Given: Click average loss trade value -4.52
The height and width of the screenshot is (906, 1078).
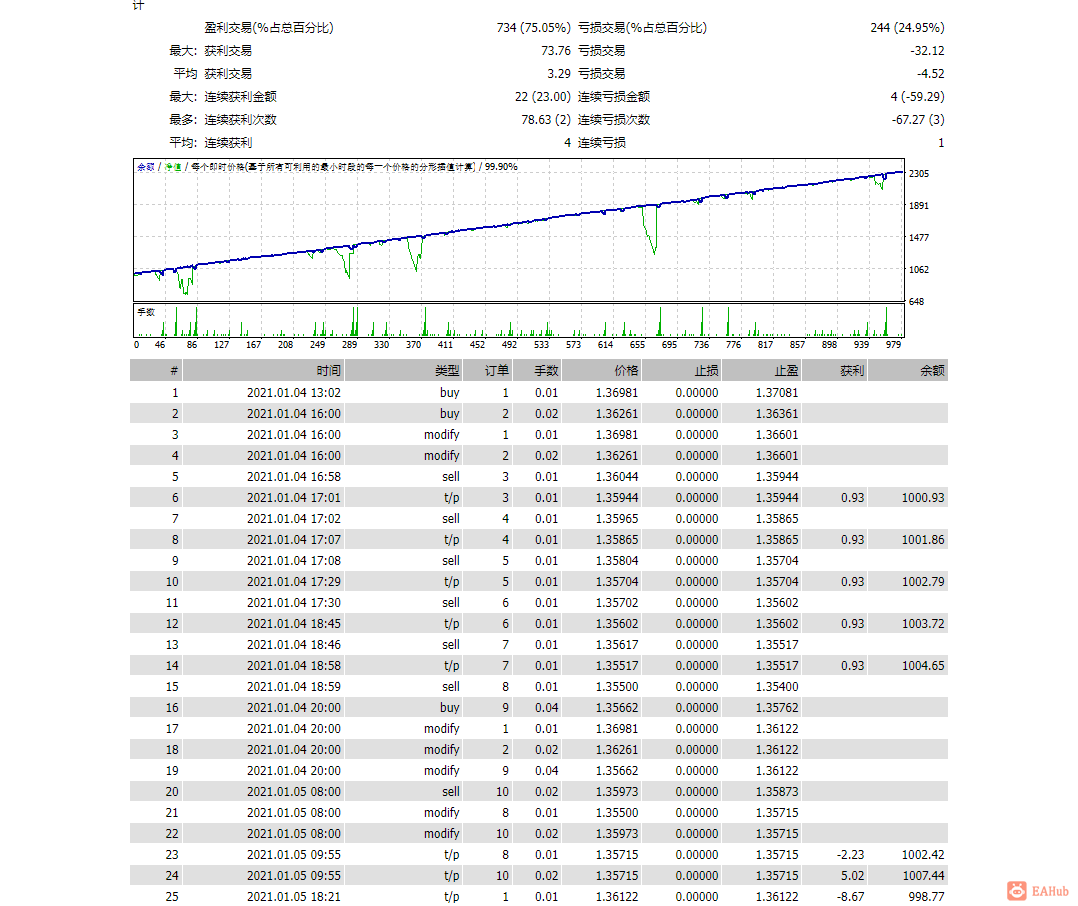Looking at the screenshot, I should (x=930, y=74).
